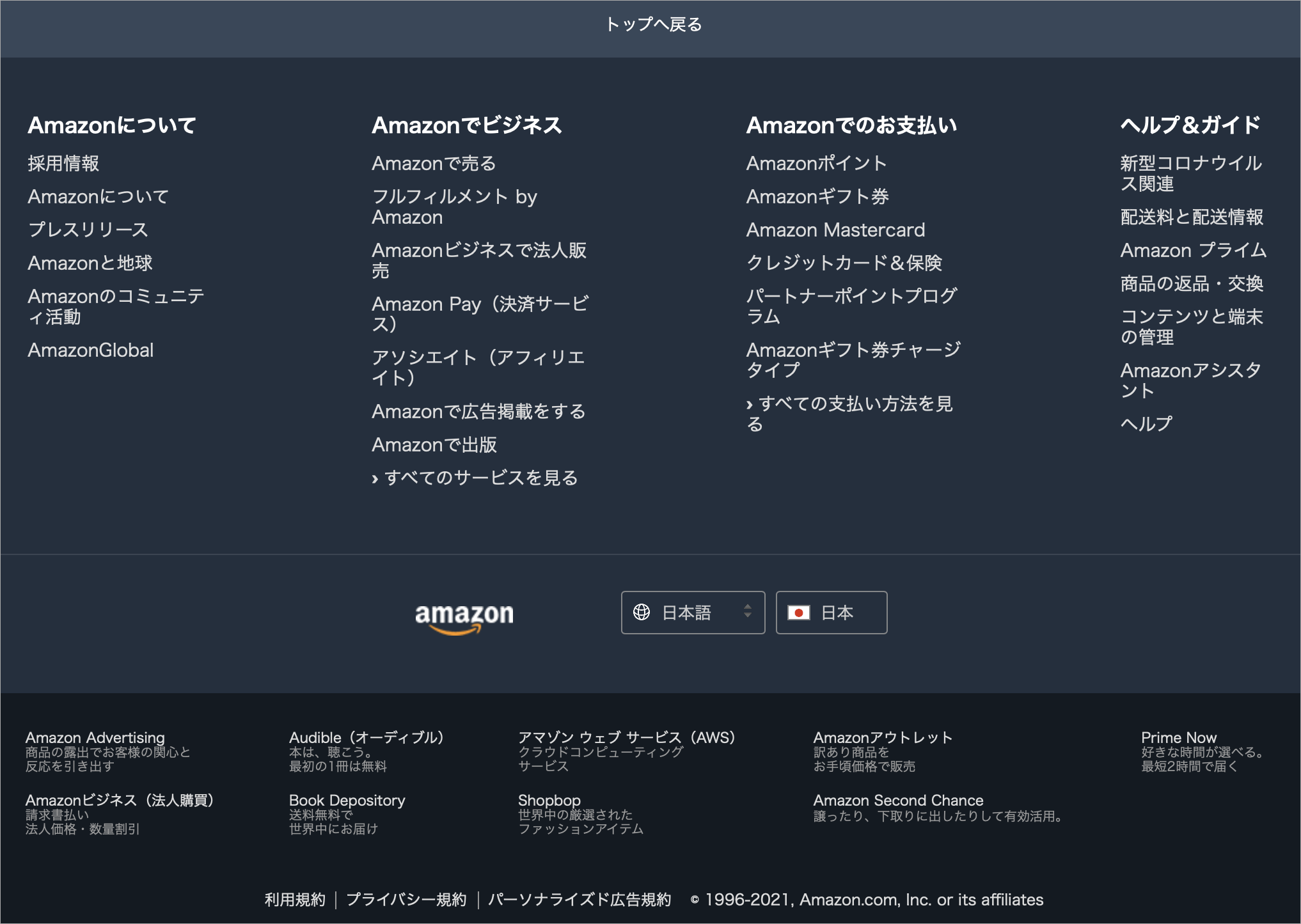Open the プレスリリース link
Screen dimensions: 1301x924
(x=88, y=230)
